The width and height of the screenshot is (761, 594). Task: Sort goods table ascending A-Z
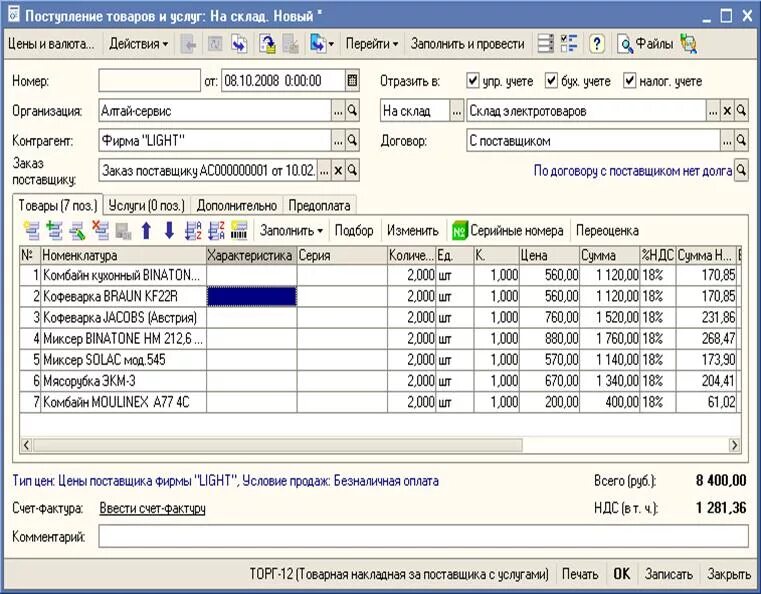tap(193, 231)
